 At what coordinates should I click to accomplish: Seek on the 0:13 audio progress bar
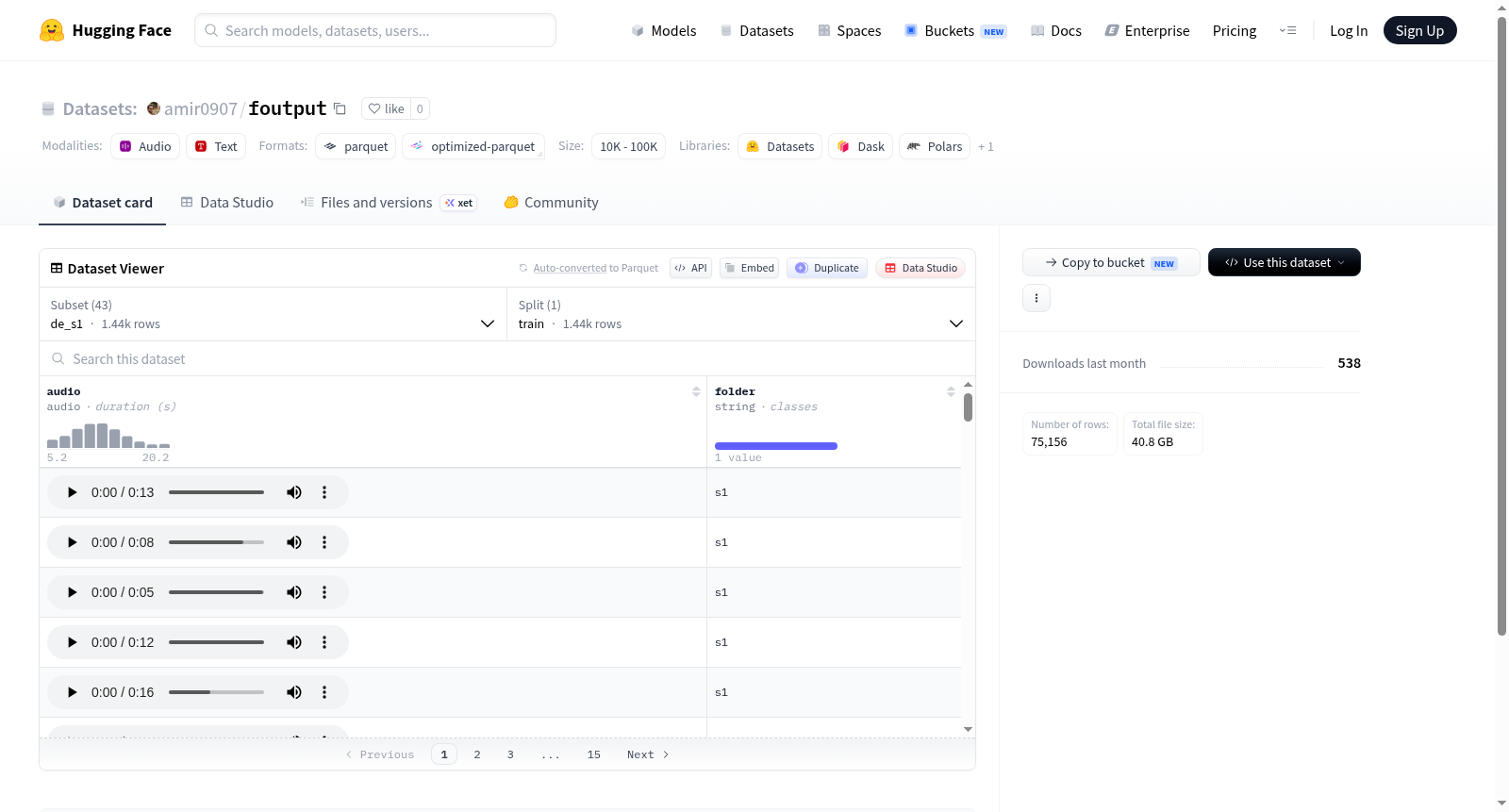tap(216, 492)
